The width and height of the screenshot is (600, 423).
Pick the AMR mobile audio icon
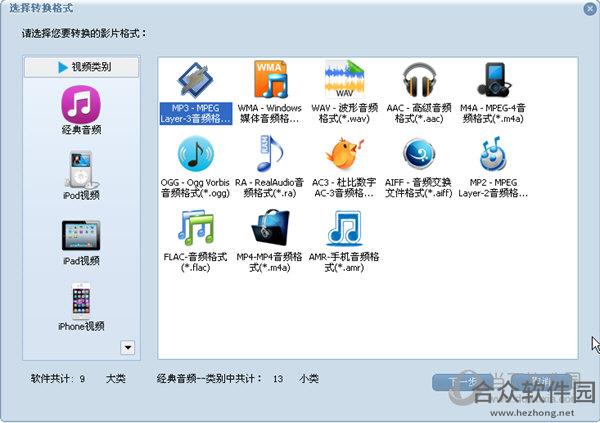click(344, 228)
